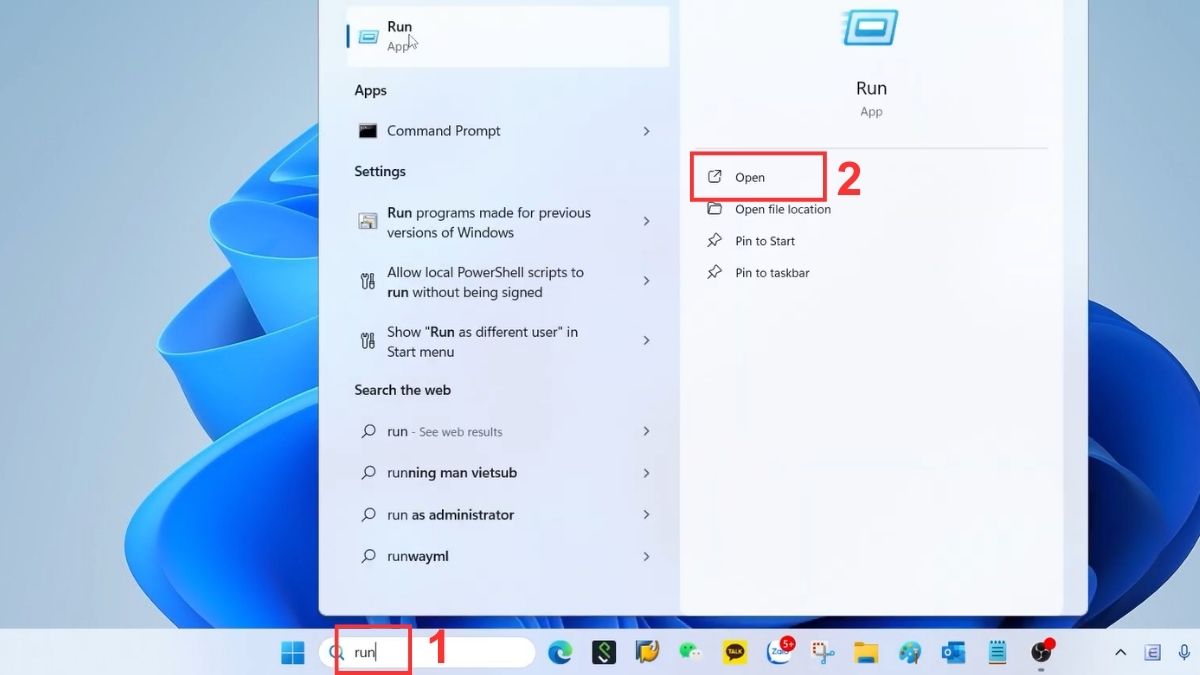Image resolution: width=1200 pixels, height=675 pixels.
Task: Click the microphone icon in system tray
Action: click(x=1185, y=653)
